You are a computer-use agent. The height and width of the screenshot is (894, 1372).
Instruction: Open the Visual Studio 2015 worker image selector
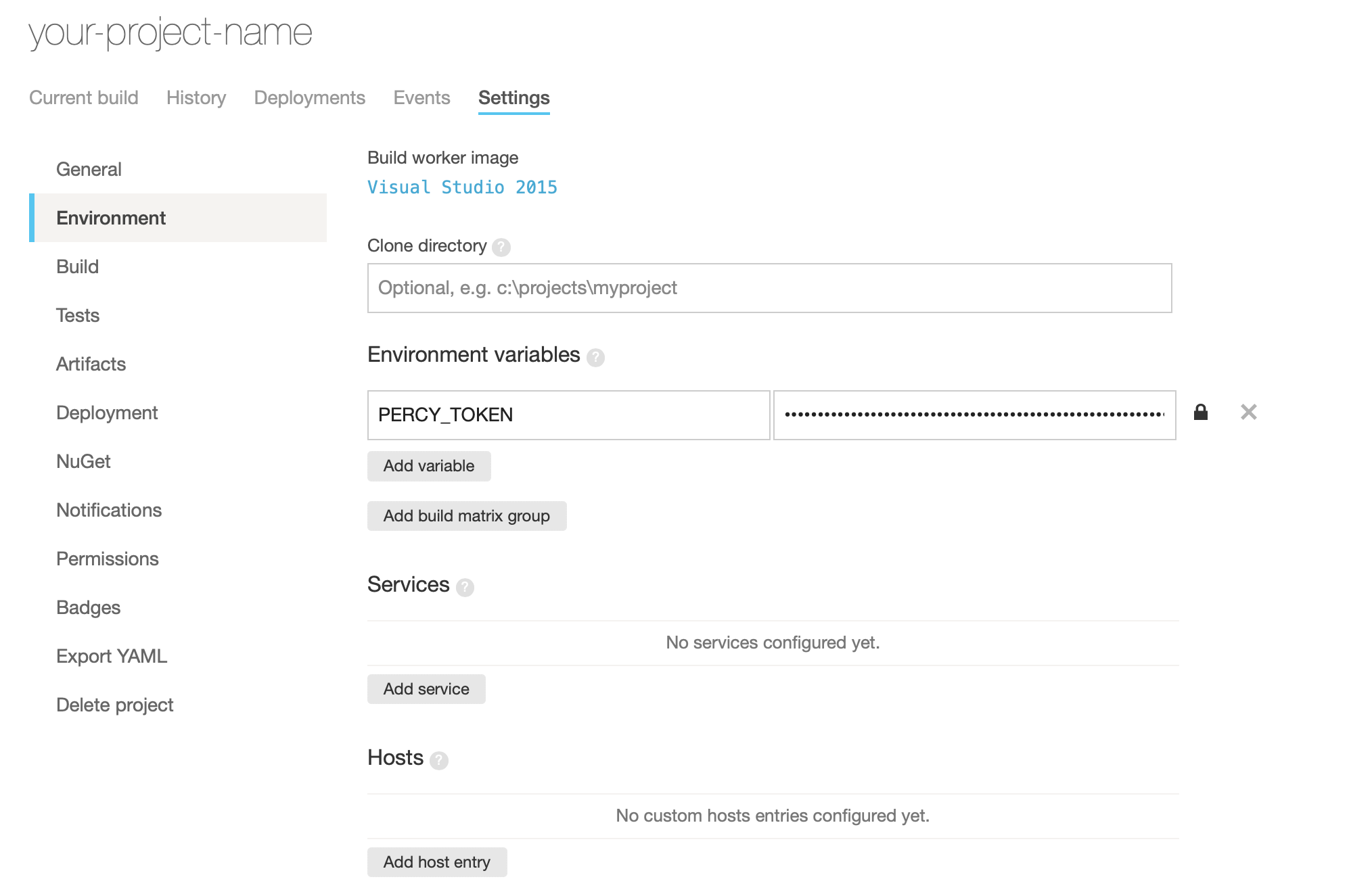tap(462, 187)
